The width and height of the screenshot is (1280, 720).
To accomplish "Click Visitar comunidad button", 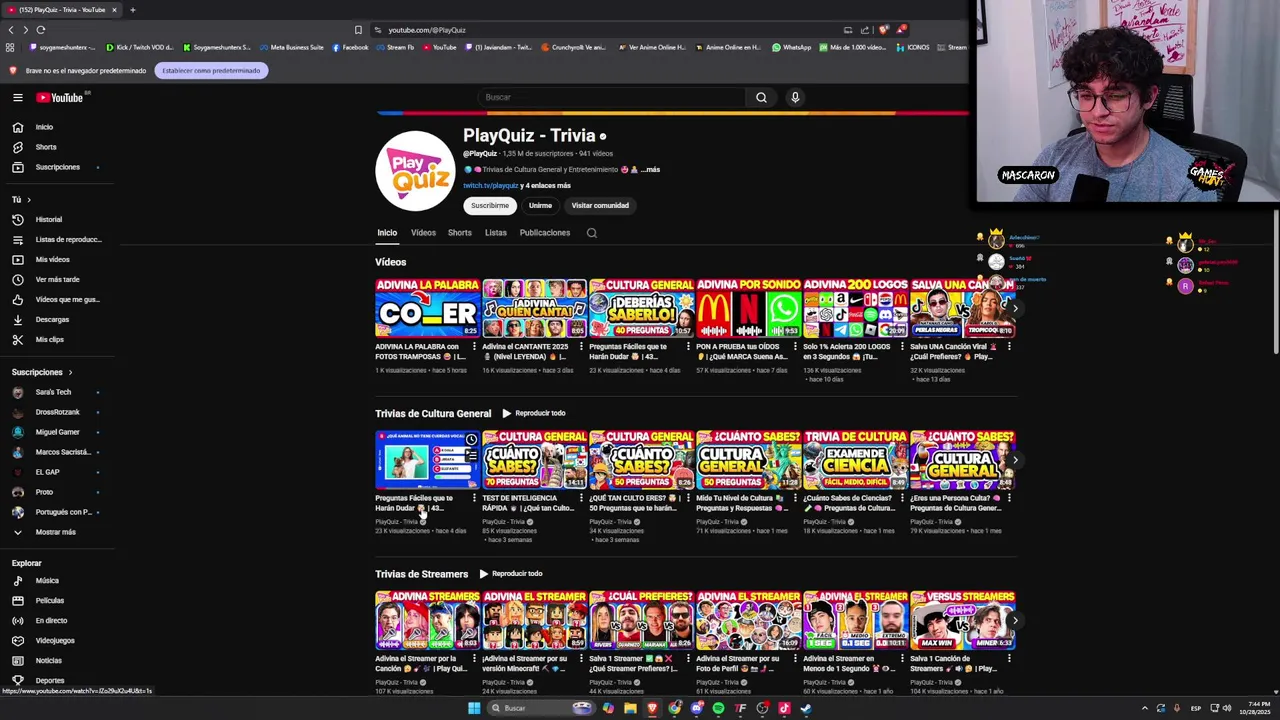I will 600,205.
